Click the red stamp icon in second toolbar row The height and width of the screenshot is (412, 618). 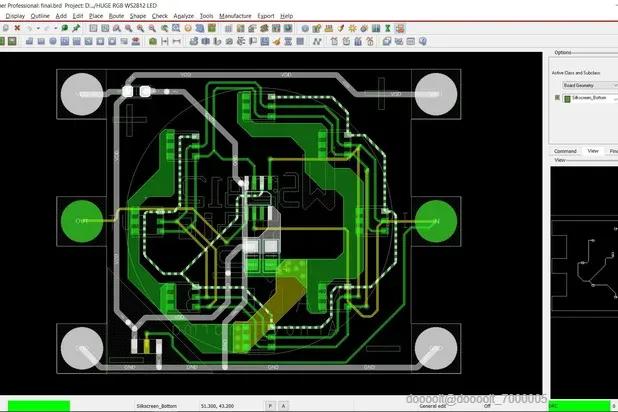pos(136,41)
